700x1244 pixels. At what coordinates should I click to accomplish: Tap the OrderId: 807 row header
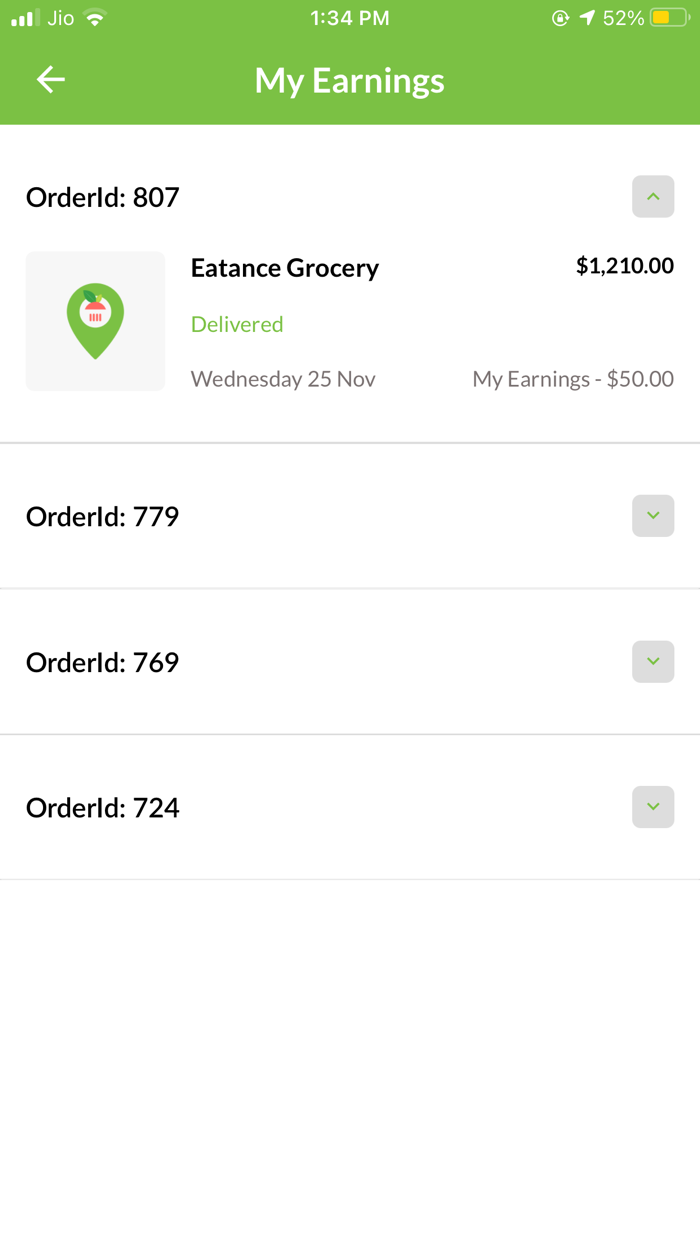tap(102, 197)
